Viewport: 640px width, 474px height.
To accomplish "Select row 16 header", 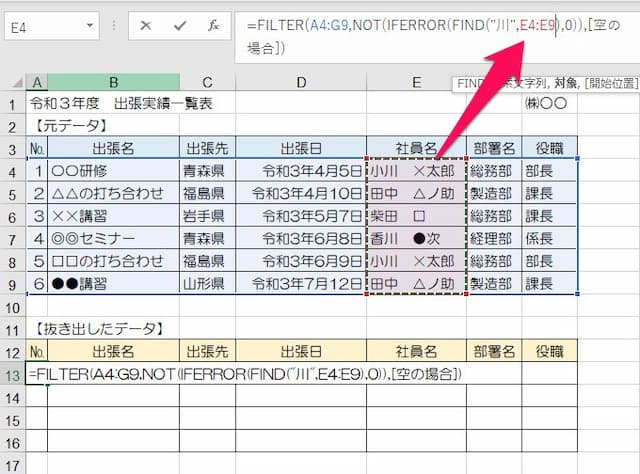I will click(x=13, y=443).
